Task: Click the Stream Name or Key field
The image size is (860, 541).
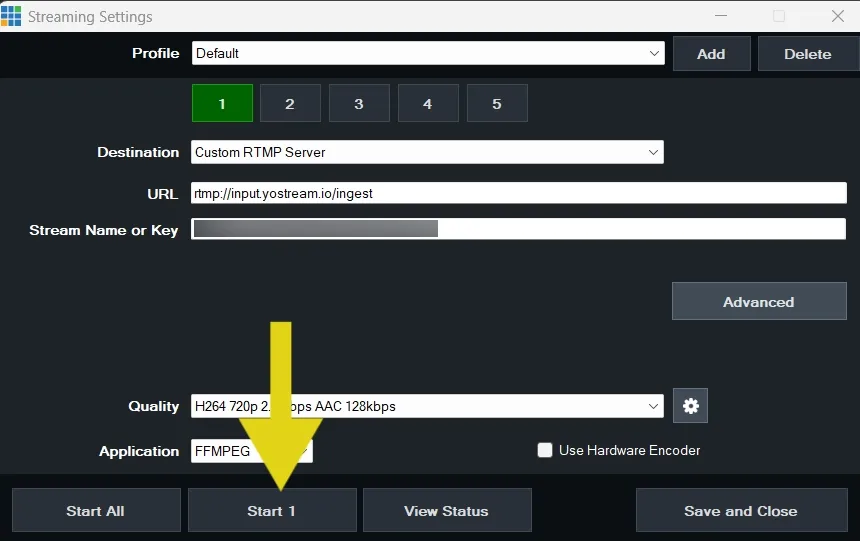Action: pos(518,229)
